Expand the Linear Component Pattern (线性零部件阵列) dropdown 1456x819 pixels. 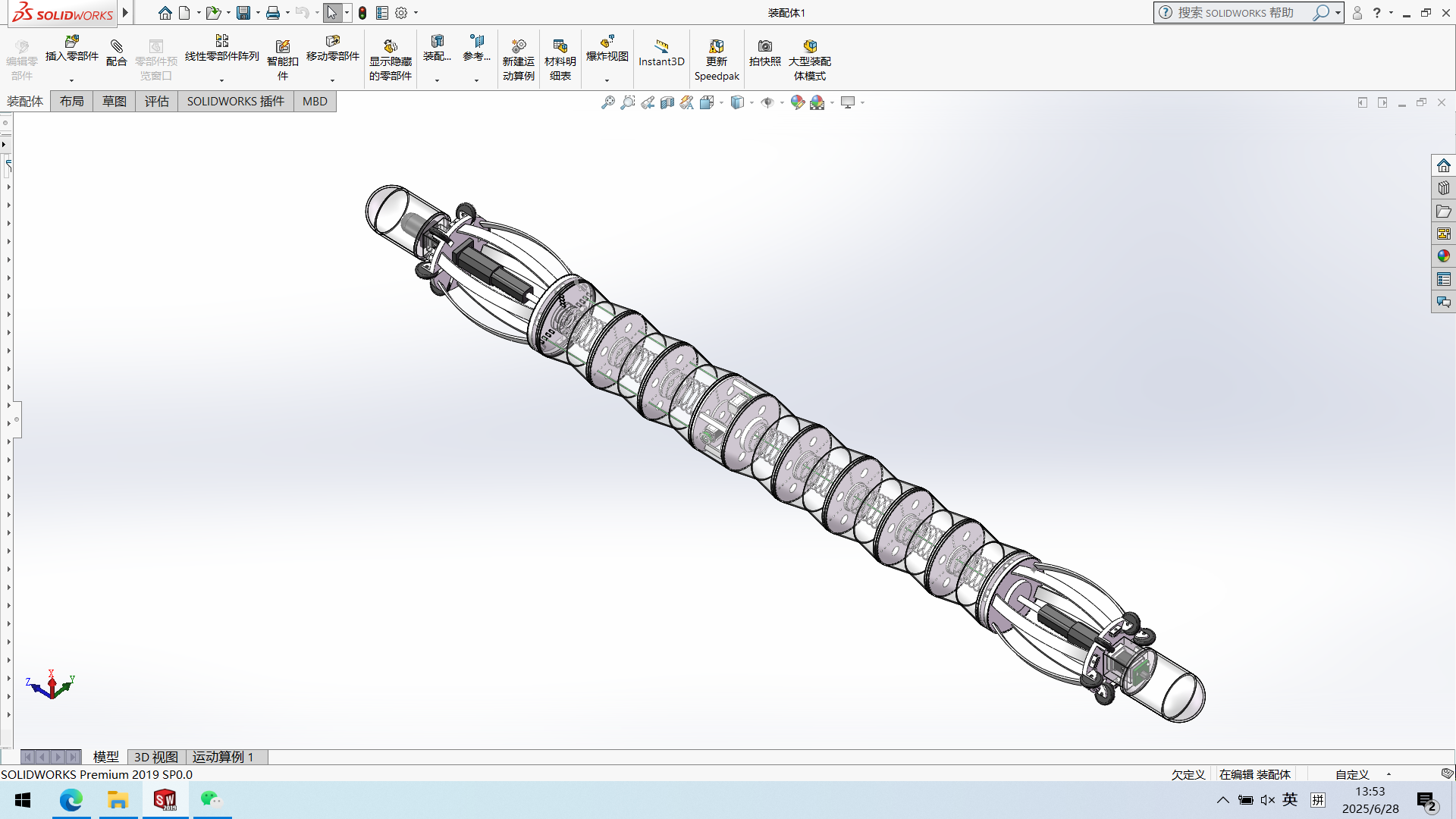pos(221,80)
